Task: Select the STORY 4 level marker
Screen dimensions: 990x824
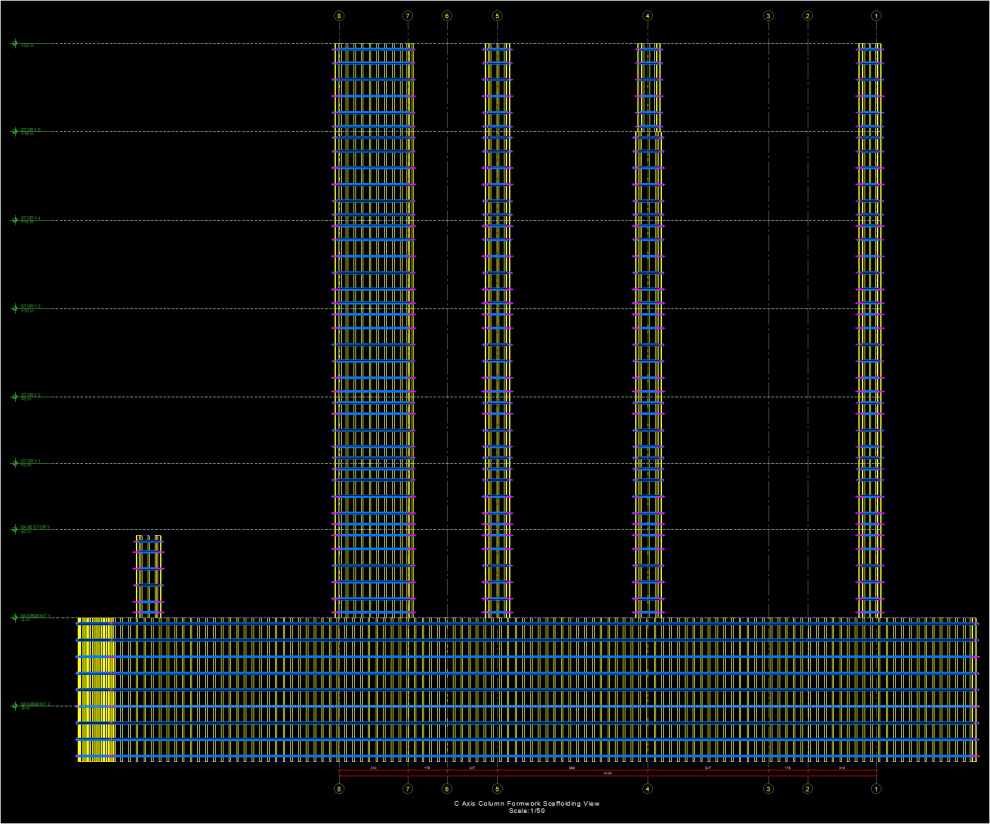Action: [15, 220]
